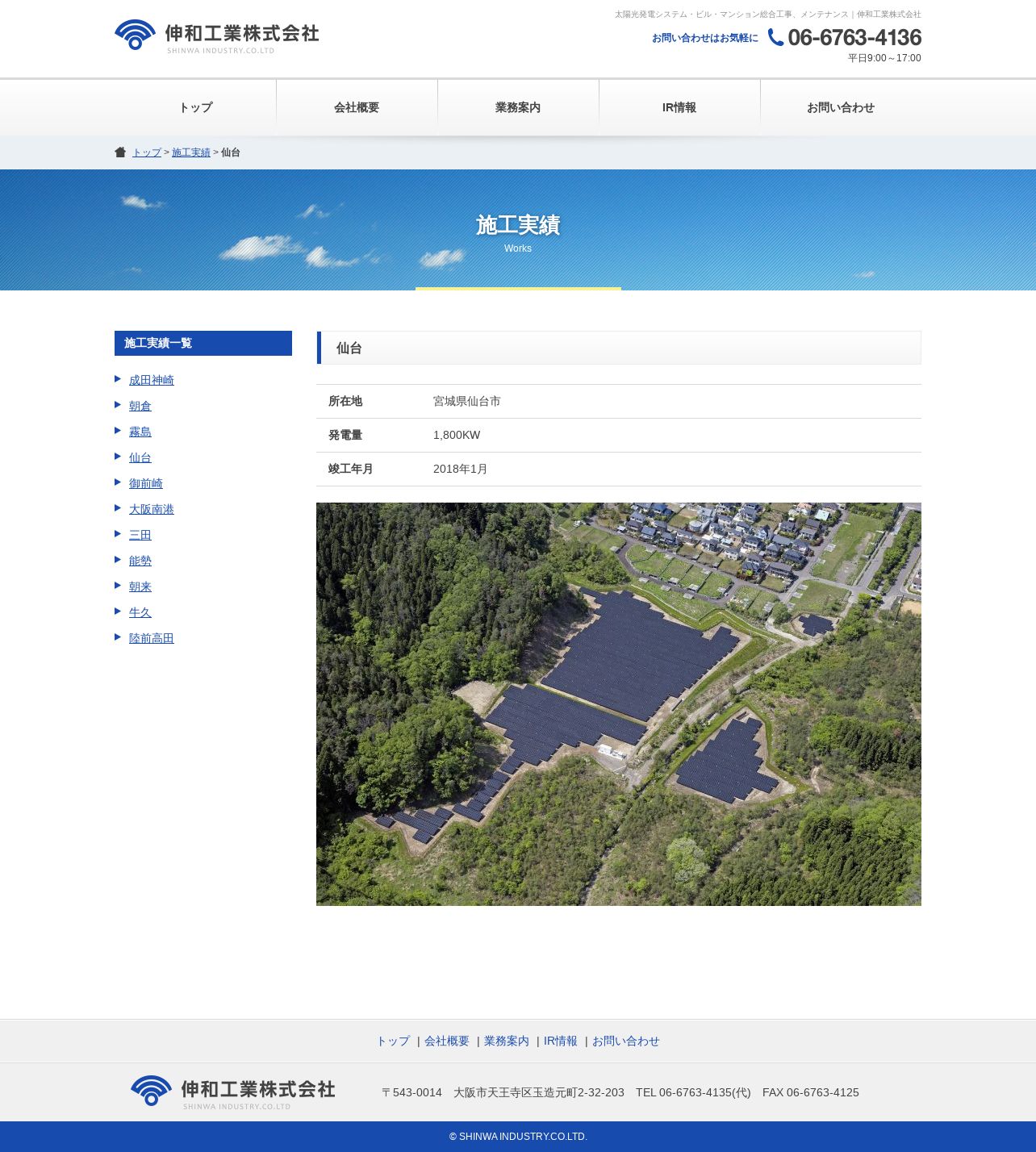
Task: Click the footer 会社概要 link
Action: click(447, 1041)
